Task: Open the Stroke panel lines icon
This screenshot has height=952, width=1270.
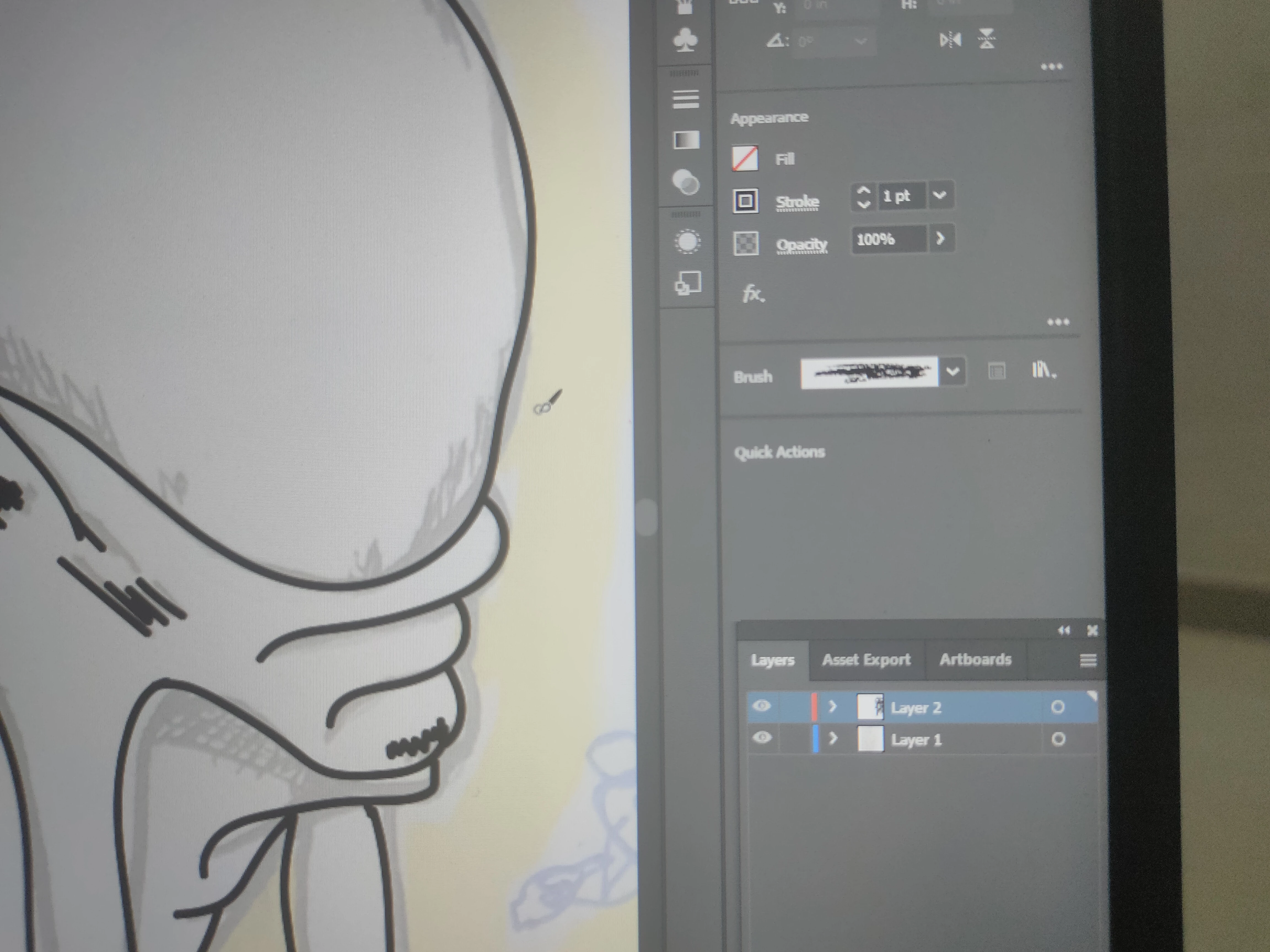Action: click(x=685, y=99)
